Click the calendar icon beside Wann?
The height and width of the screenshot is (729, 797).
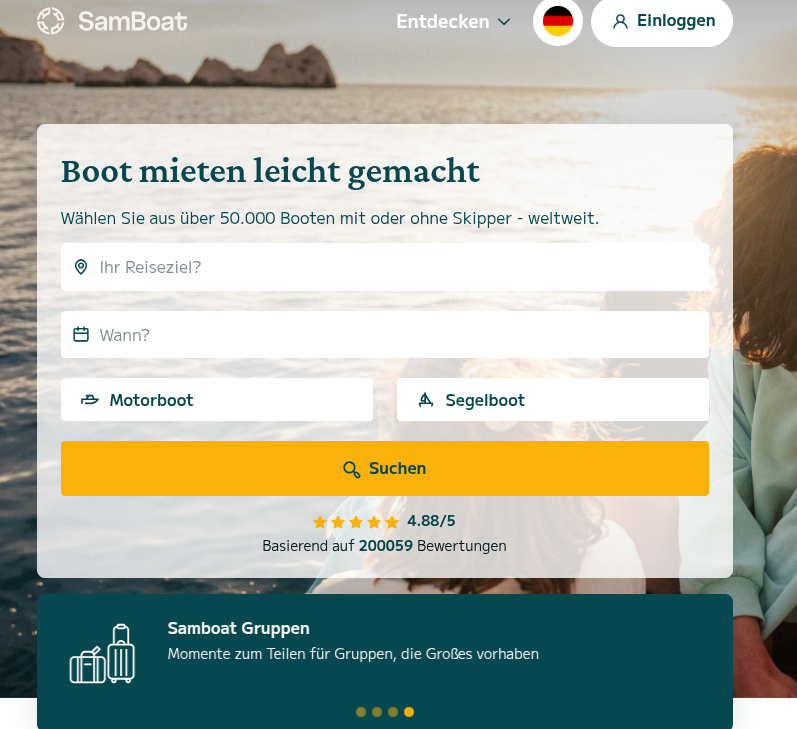[81, 335]
